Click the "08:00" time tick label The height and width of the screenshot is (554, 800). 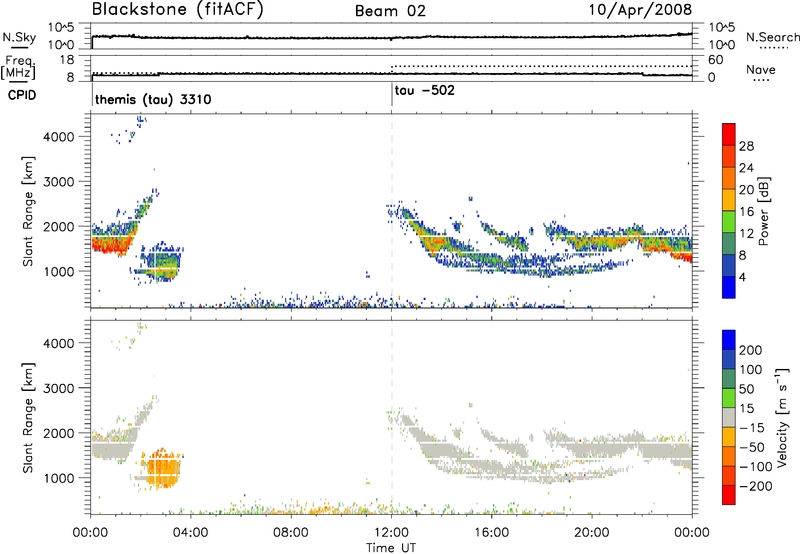(291, 533)
